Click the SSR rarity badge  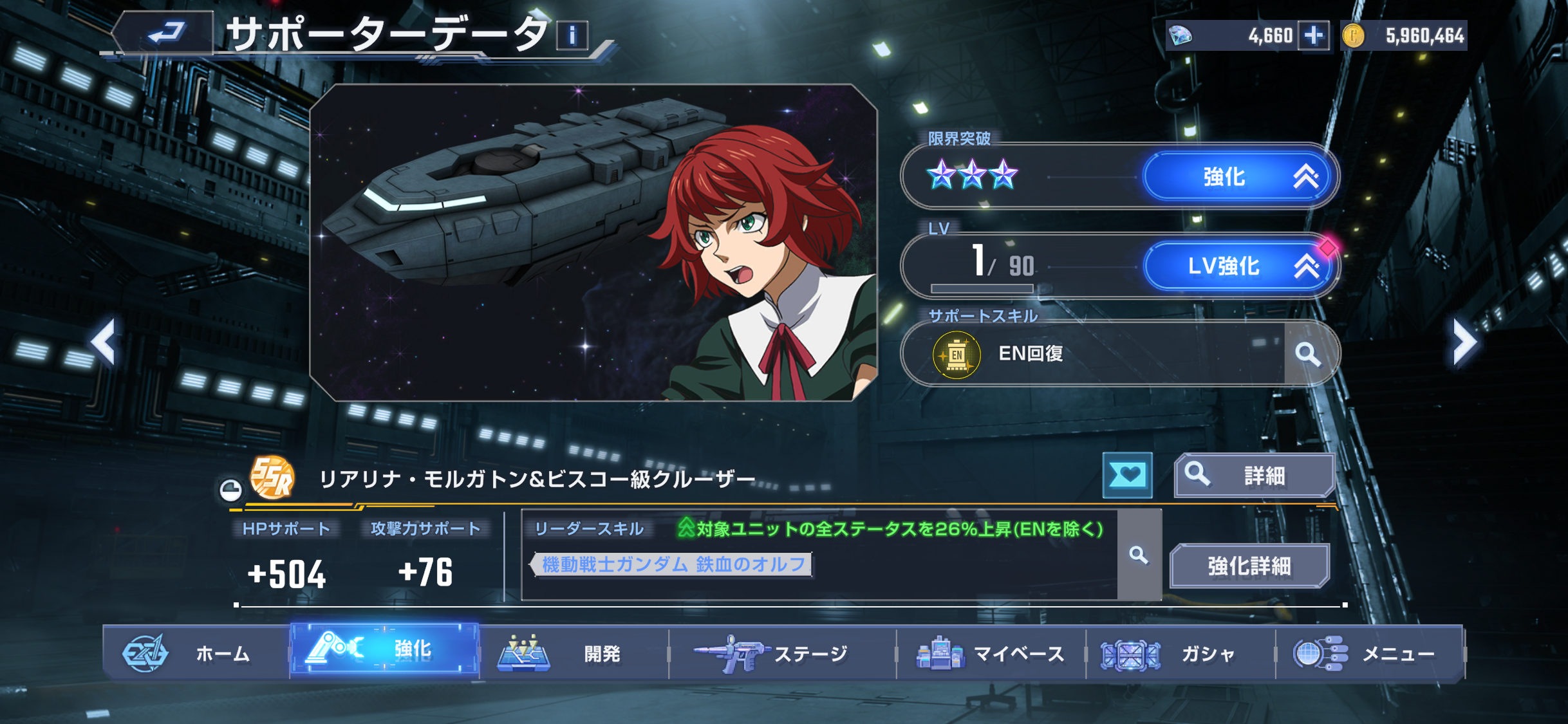point(272,478)
